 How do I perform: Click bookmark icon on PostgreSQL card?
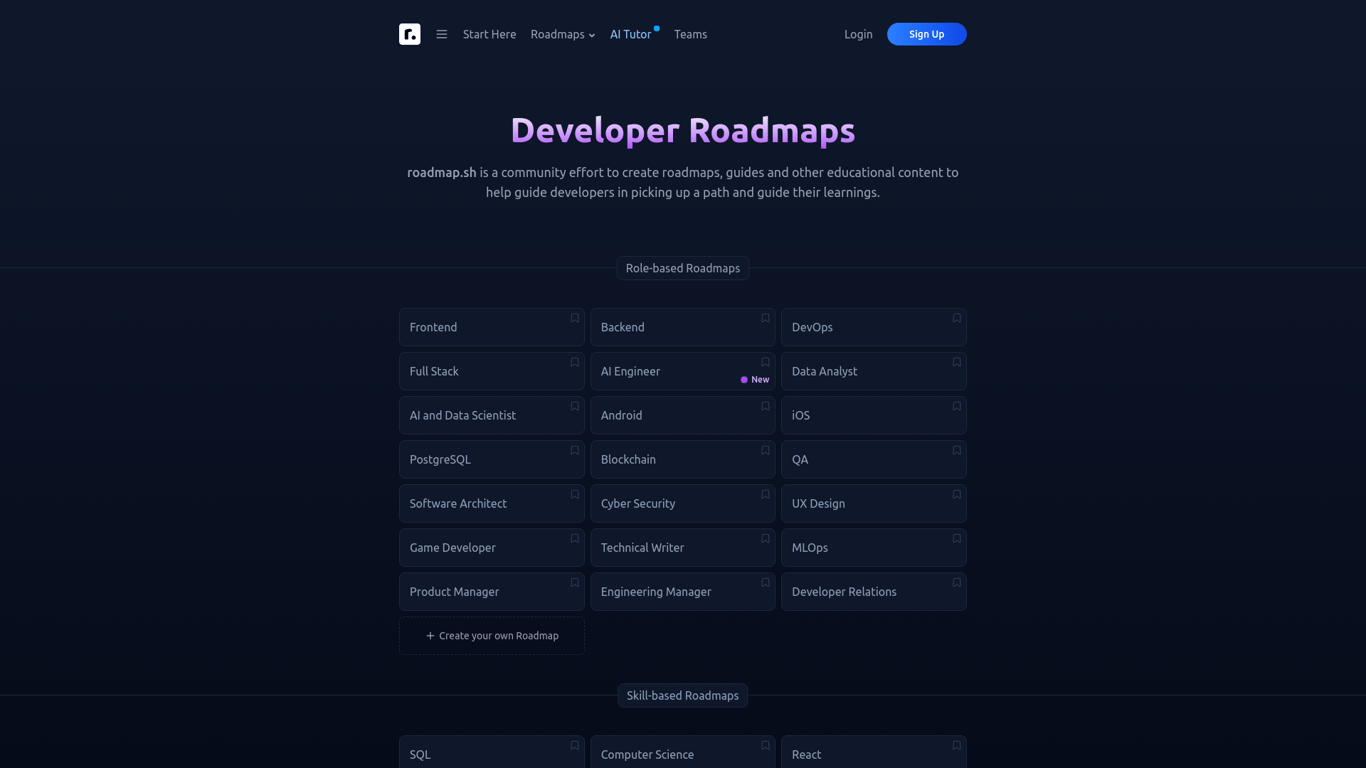point(575,450)
